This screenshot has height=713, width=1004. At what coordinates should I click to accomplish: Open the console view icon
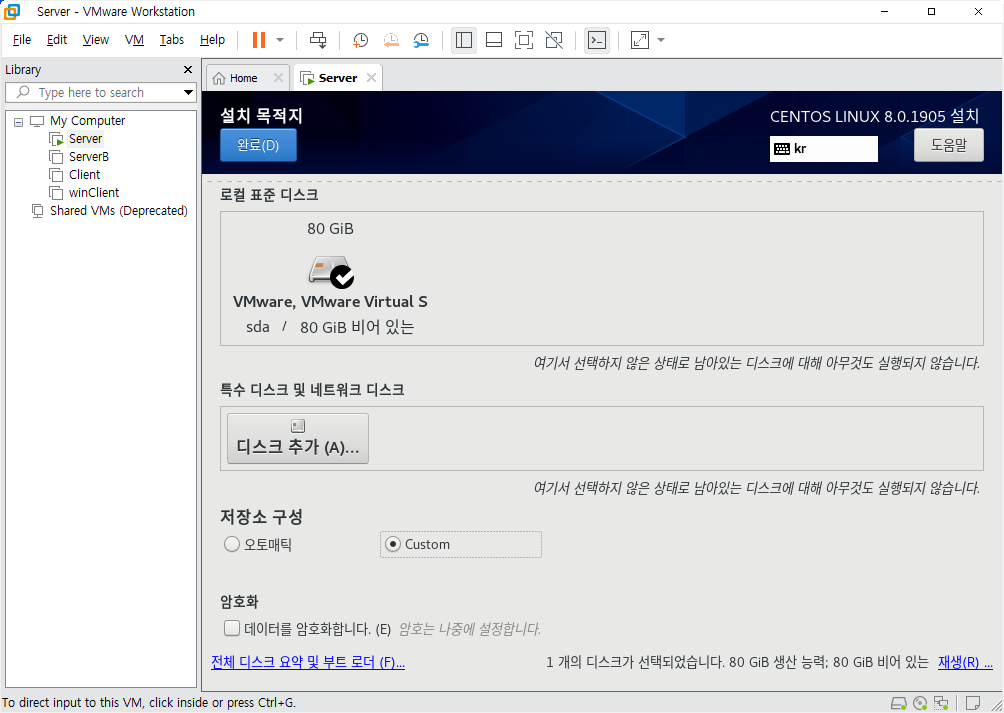click(x=597, y=40)
